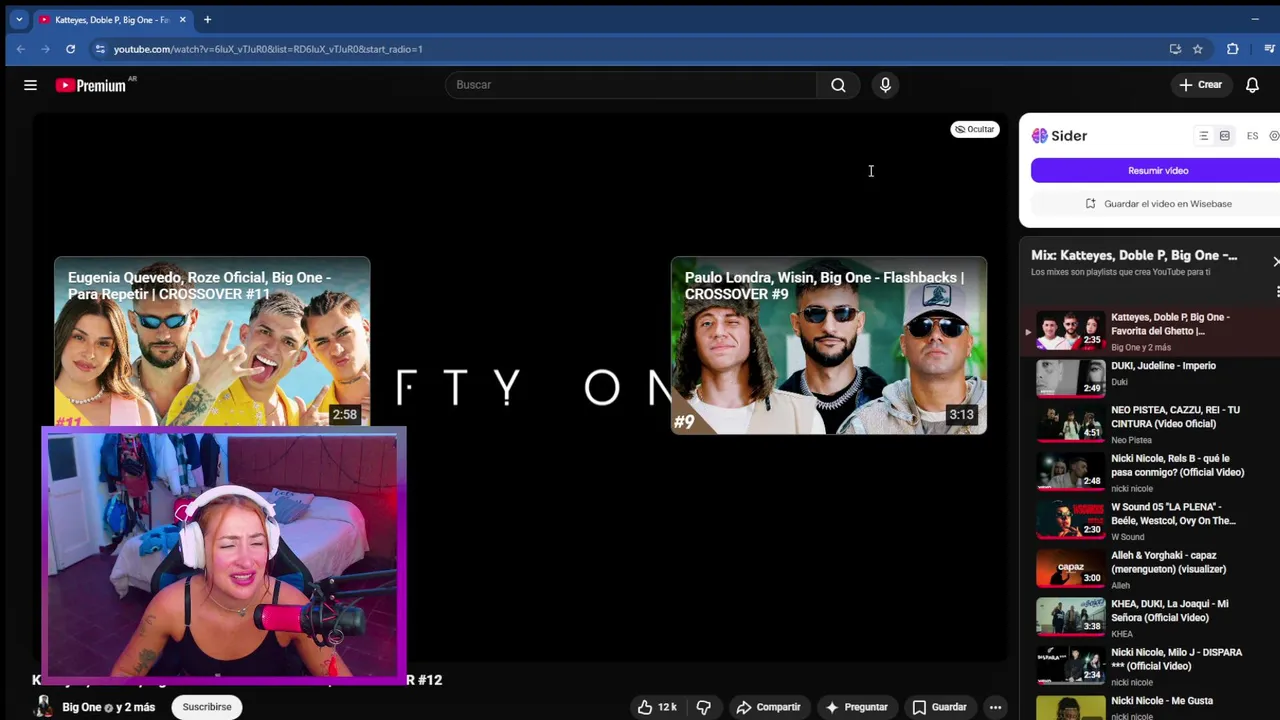
Task: Play KHEA, DUKI Mi Señora video
Action: click(1150, 618)
